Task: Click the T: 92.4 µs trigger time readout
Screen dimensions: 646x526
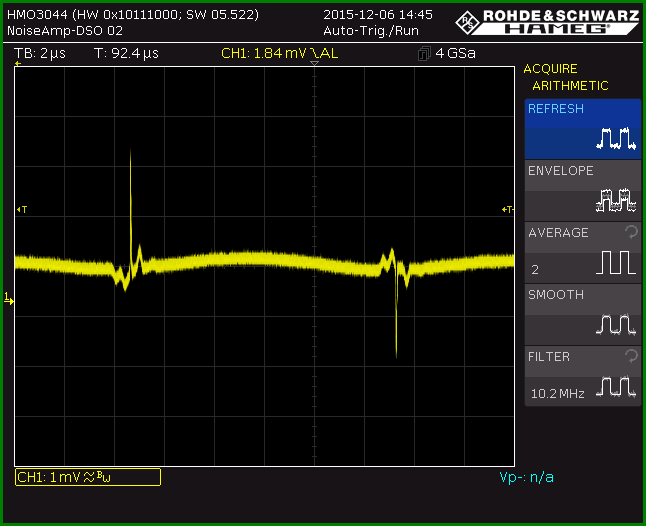Action: [126, 53]
